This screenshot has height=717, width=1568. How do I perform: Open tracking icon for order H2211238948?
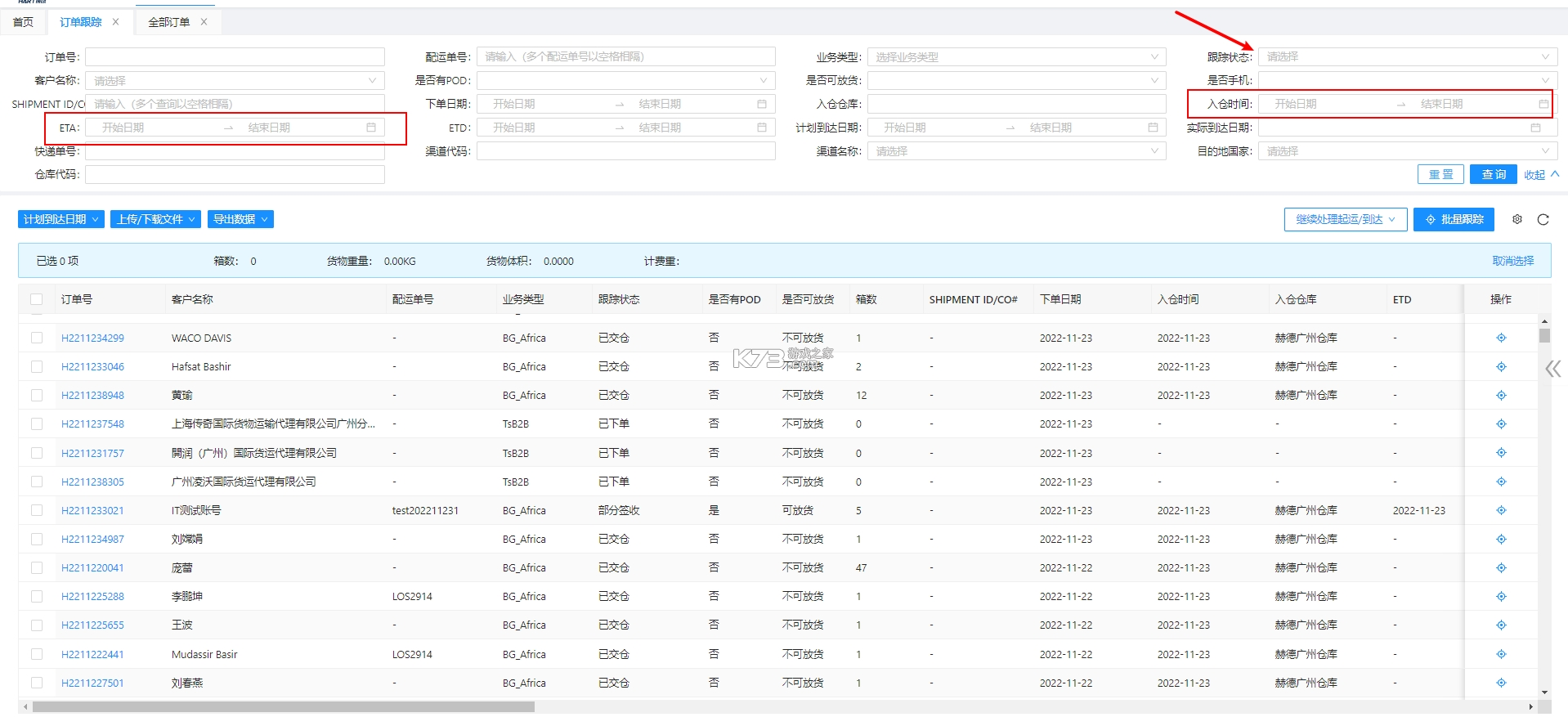(x=1501, y=395)
